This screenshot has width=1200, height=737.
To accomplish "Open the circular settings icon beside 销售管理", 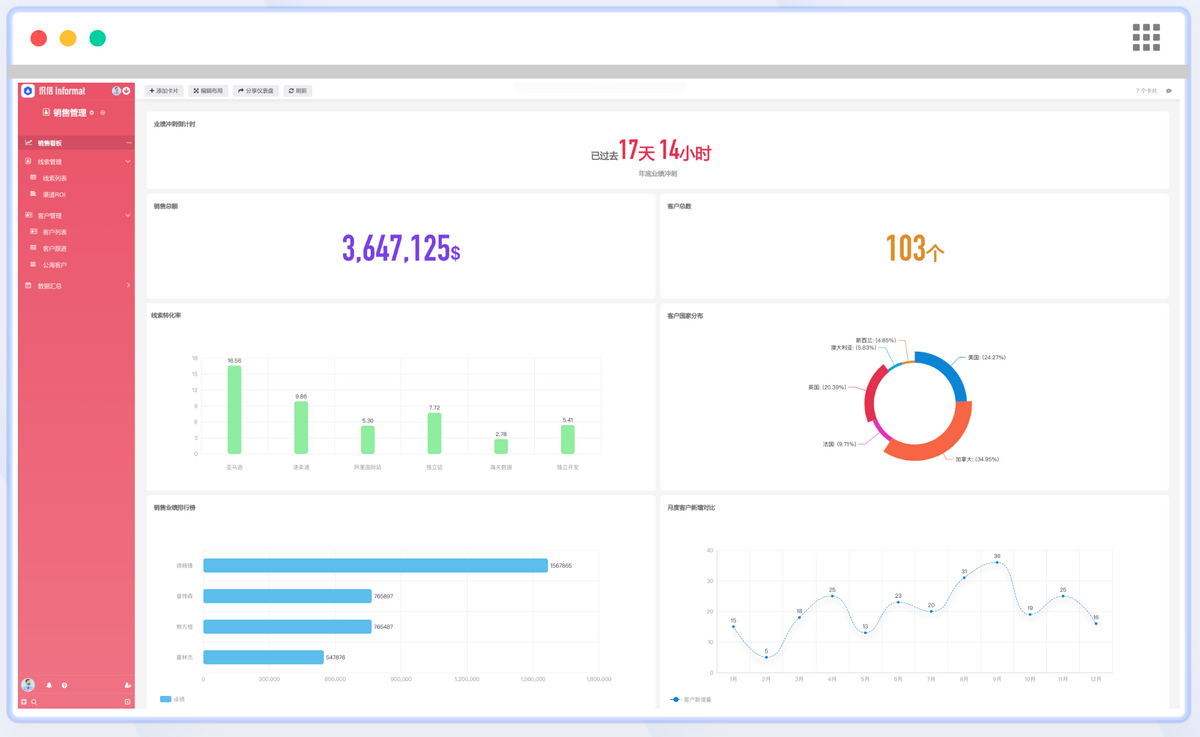I will click(103, 113).
